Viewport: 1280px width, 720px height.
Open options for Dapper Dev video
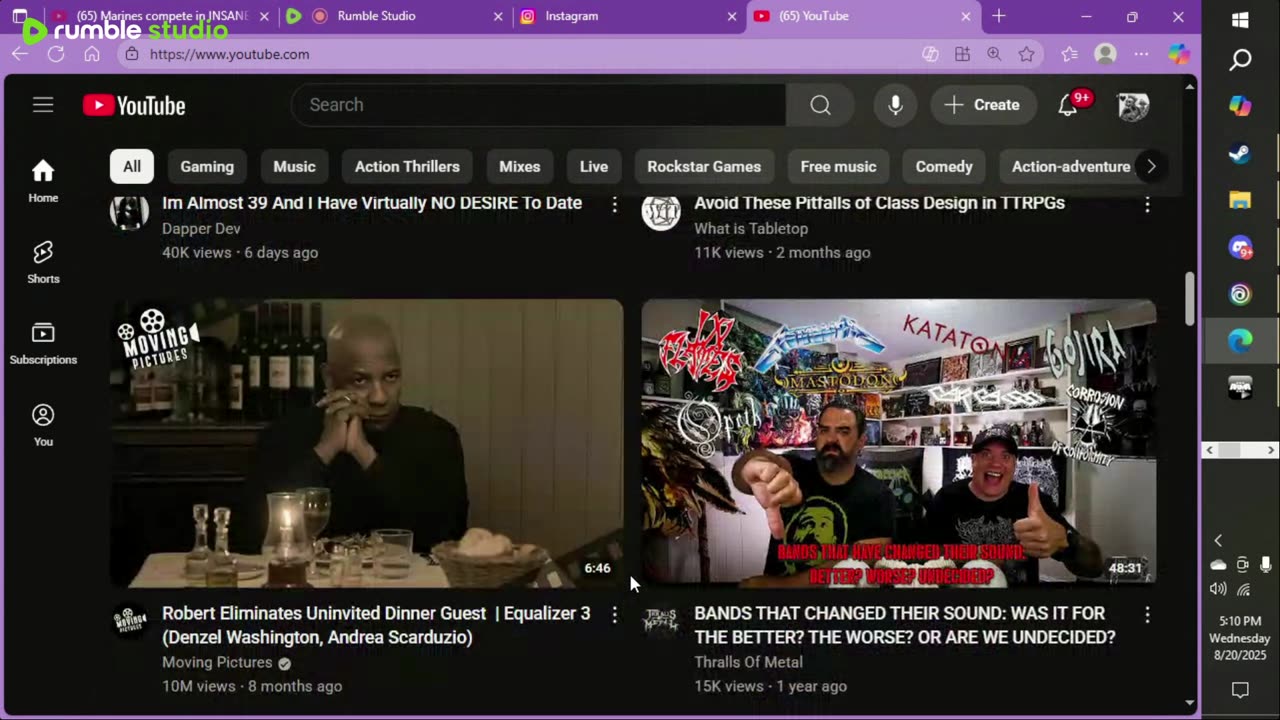point(615,204)
